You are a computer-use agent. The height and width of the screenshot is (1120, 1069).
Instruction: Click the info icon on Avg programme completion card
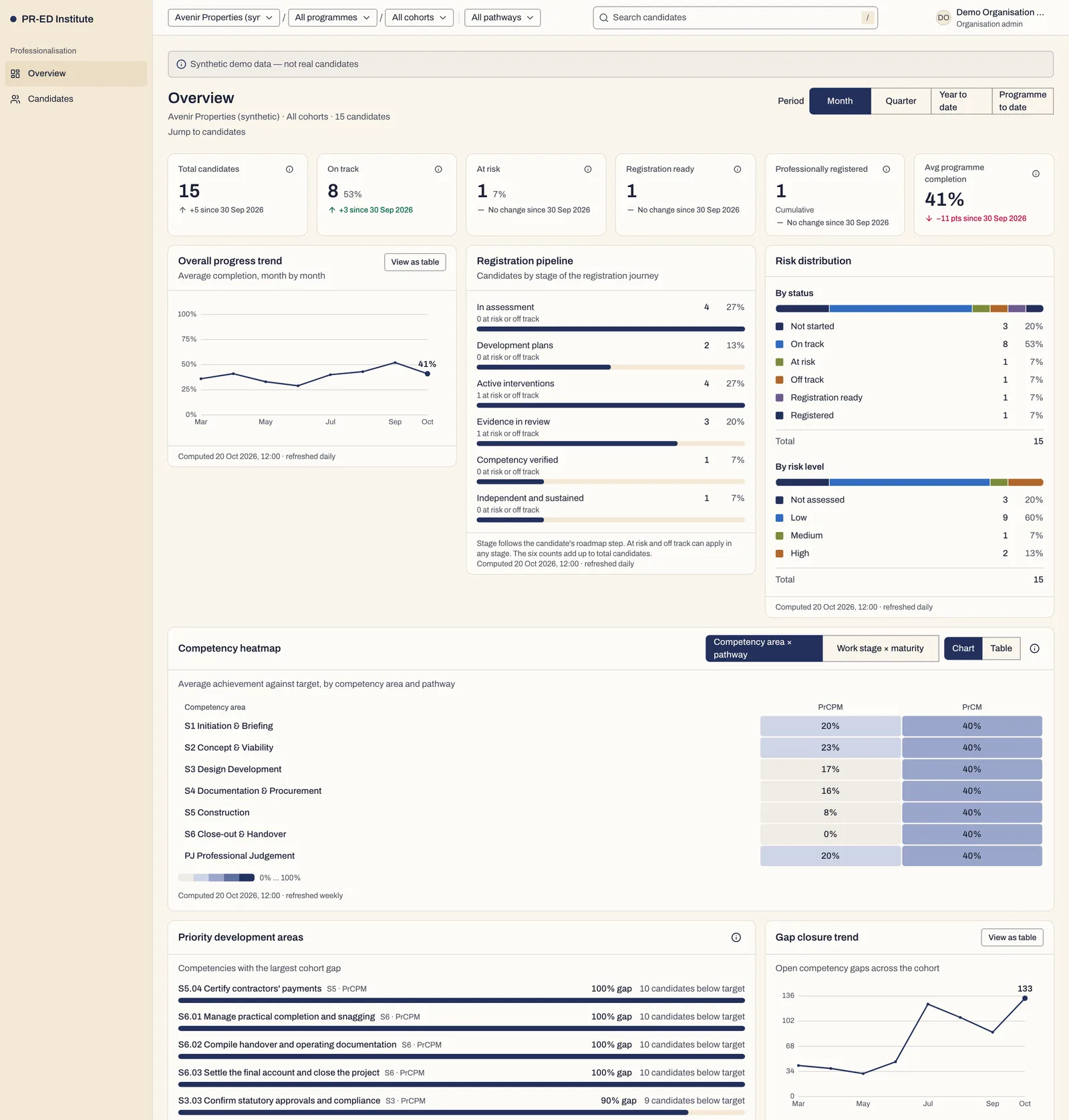point(1036,174)
